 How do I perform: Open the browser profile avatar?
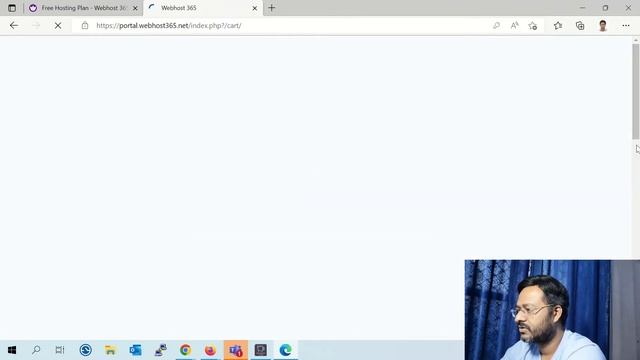coord(602,26)
